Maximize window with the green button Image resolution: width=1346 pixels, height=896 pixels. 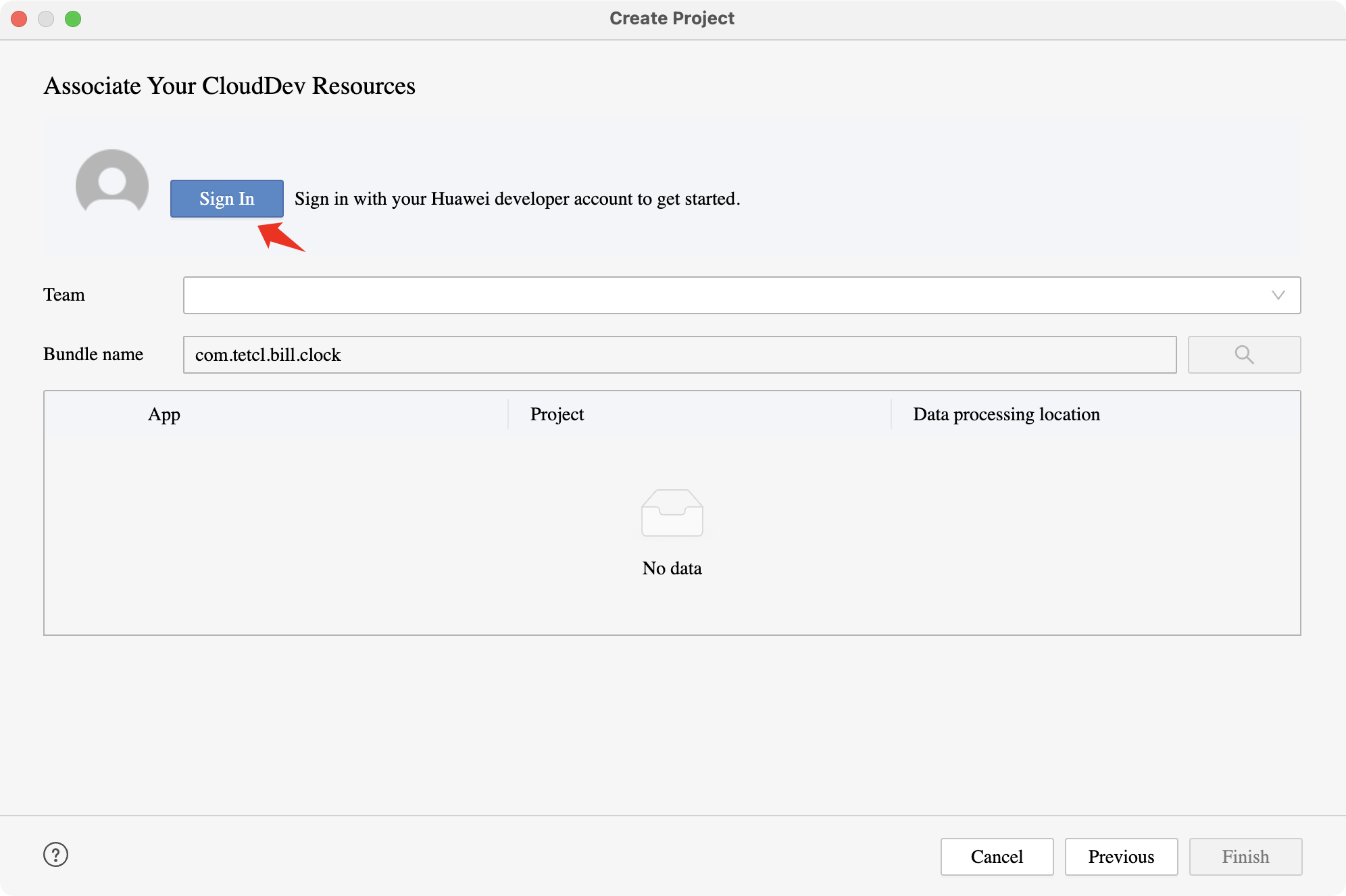point(73,19)
